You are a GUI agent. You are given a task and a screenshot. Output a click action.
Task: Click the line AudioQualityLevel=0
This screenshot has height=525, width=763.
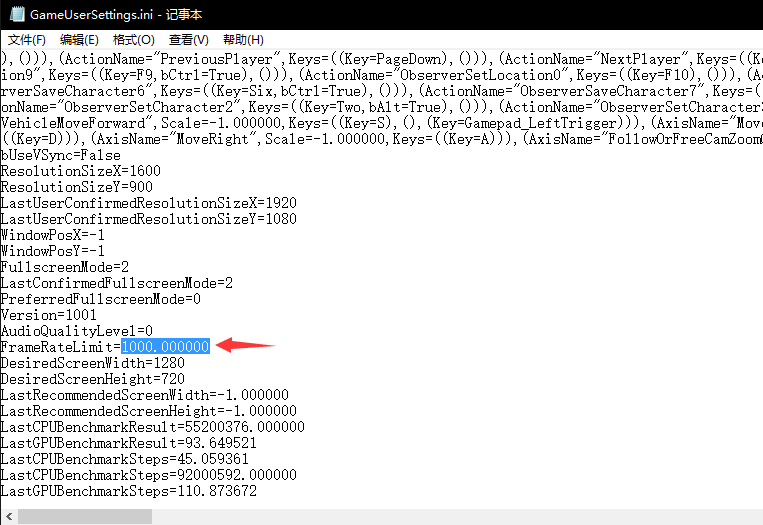pyautogui.click(x=76, y=331)
